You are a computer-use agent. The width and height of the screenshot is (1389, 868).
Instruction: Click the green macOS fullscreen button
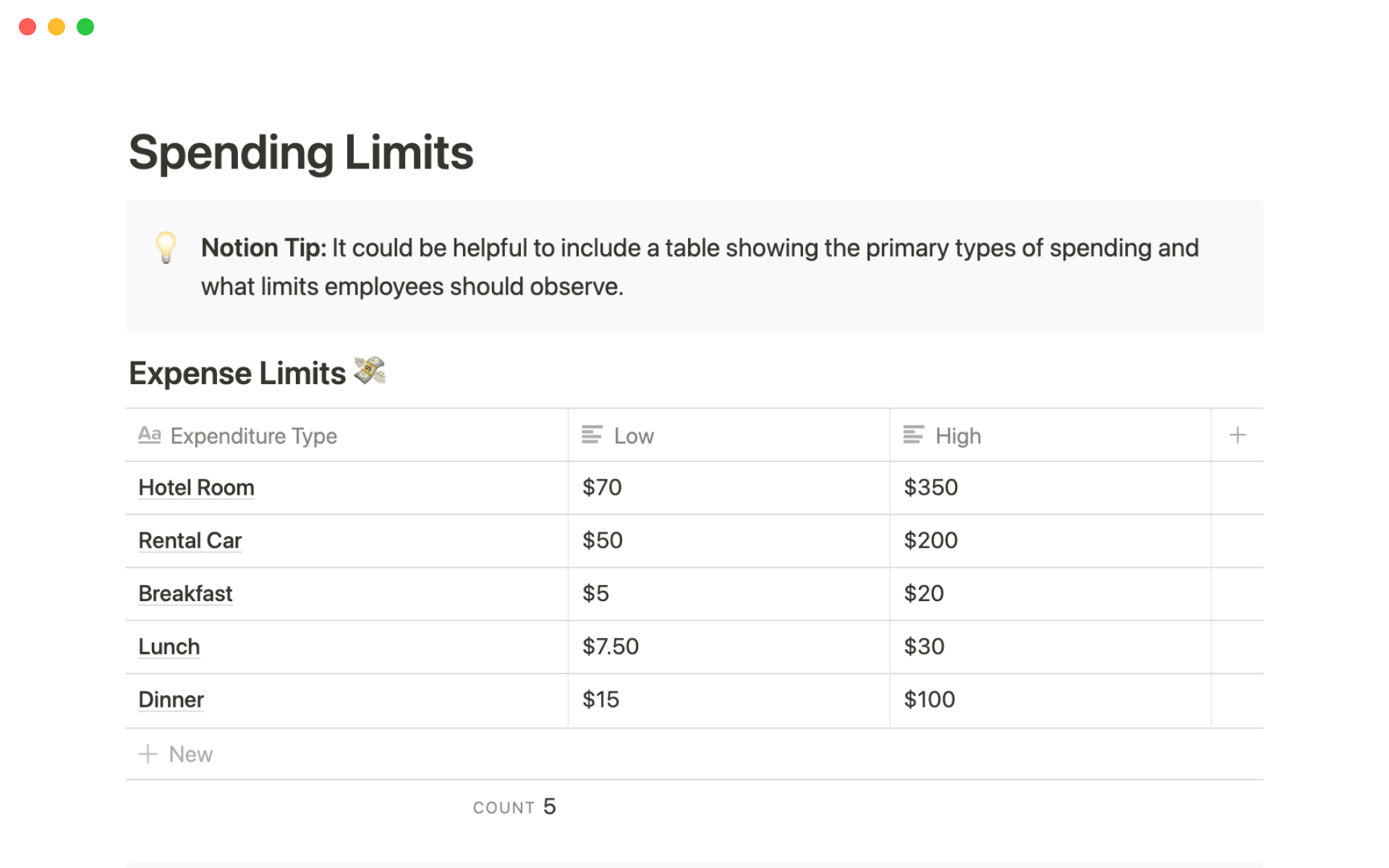(x=85, y=27)
